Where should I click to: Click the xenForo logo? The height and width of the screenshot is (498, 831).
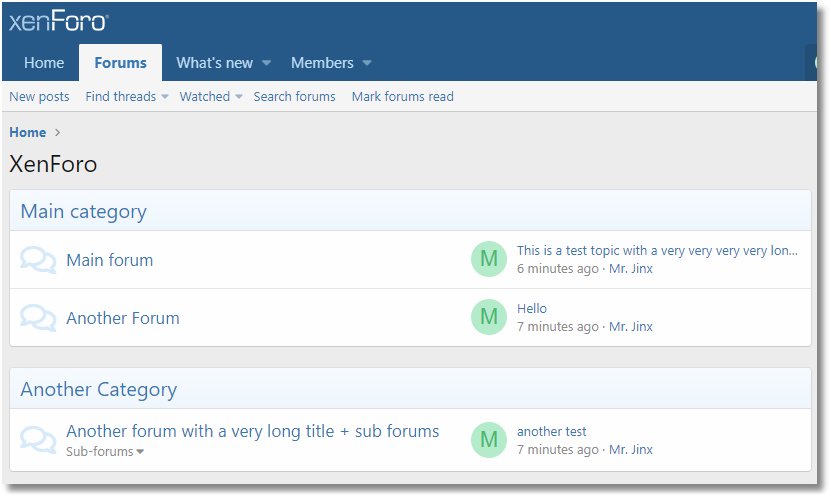58,22
